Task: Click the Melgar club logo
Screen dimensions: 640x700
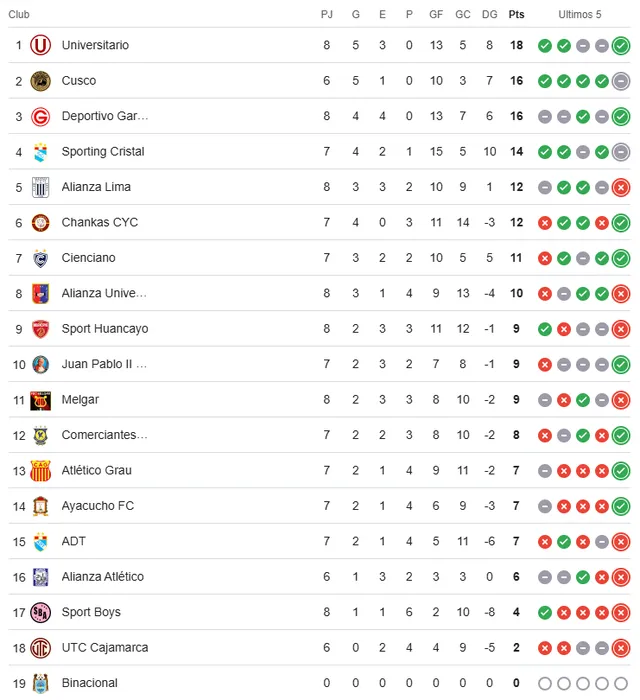Action: [40, 400]
